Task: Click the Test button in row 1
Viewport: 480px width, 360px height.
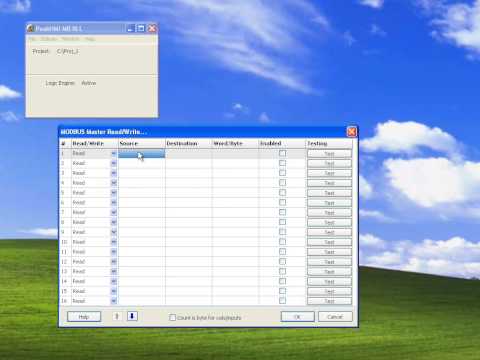Action: [329, 154]
